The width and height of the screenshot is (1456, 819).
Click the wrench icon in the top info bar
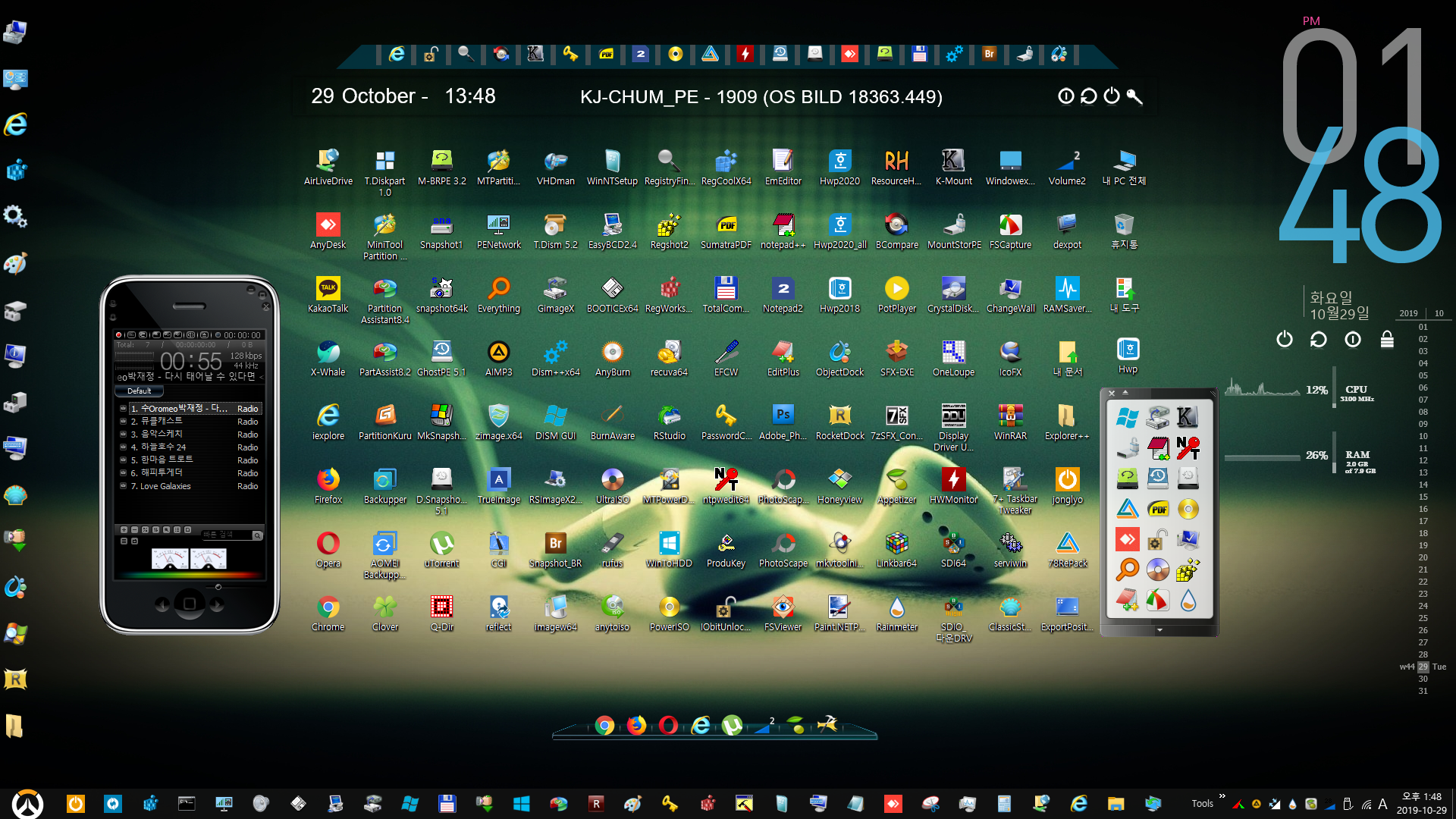(x=1134, y=96)
